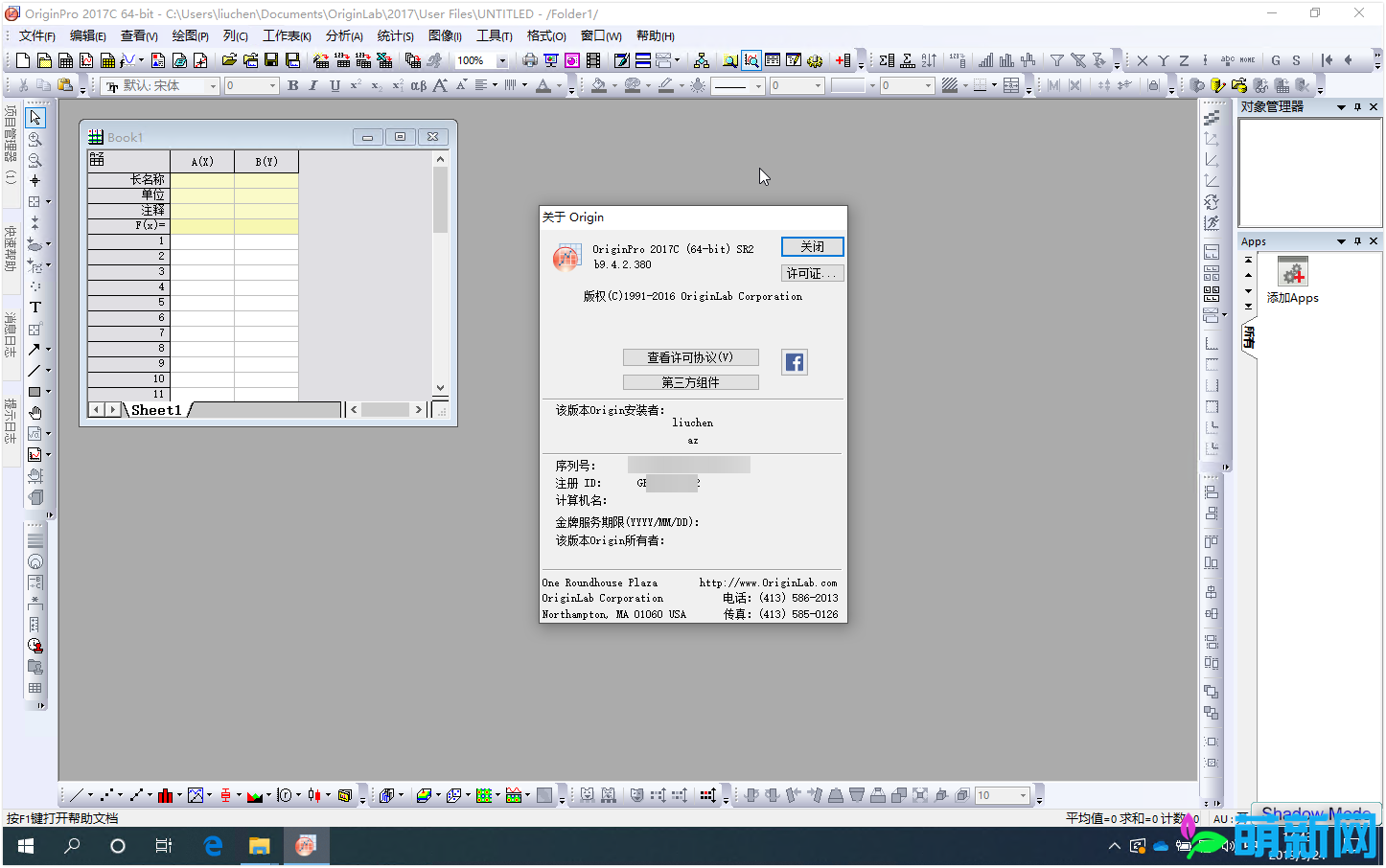Viewport: 1386px width, 868px height.
Task: Click the fill color bucket icon
Action: 598,85
